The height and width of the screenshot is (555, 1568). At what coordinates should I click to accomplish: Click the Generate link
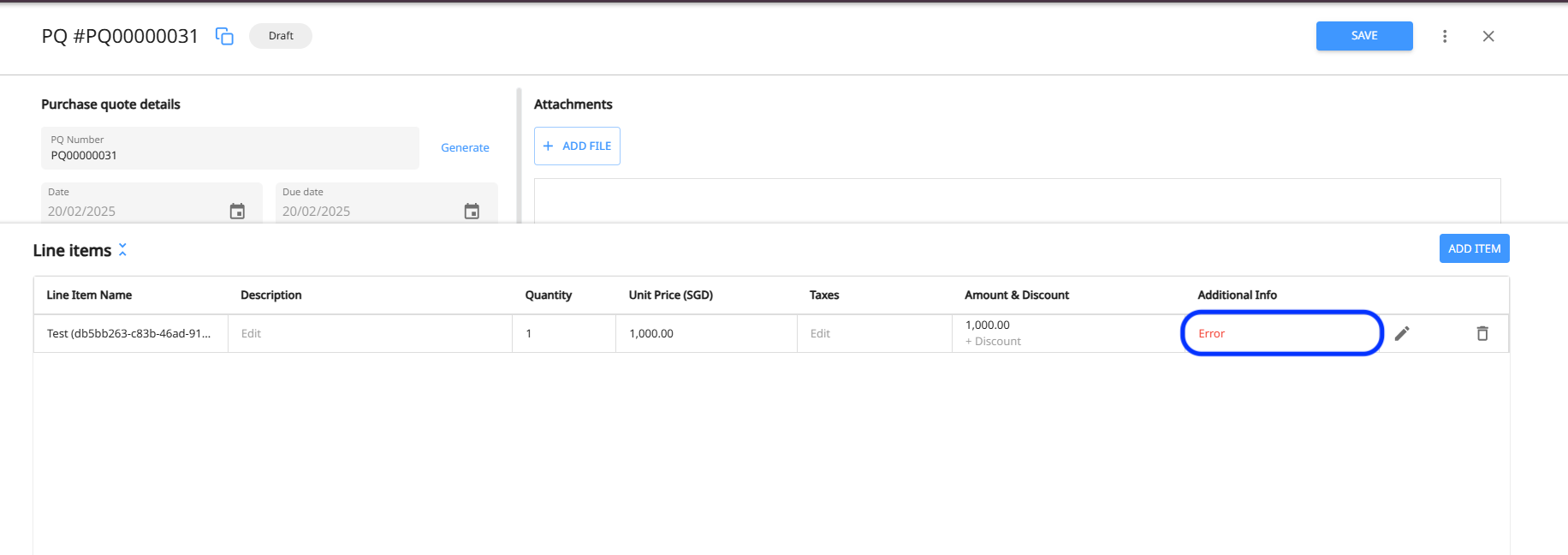click(465, 147)
